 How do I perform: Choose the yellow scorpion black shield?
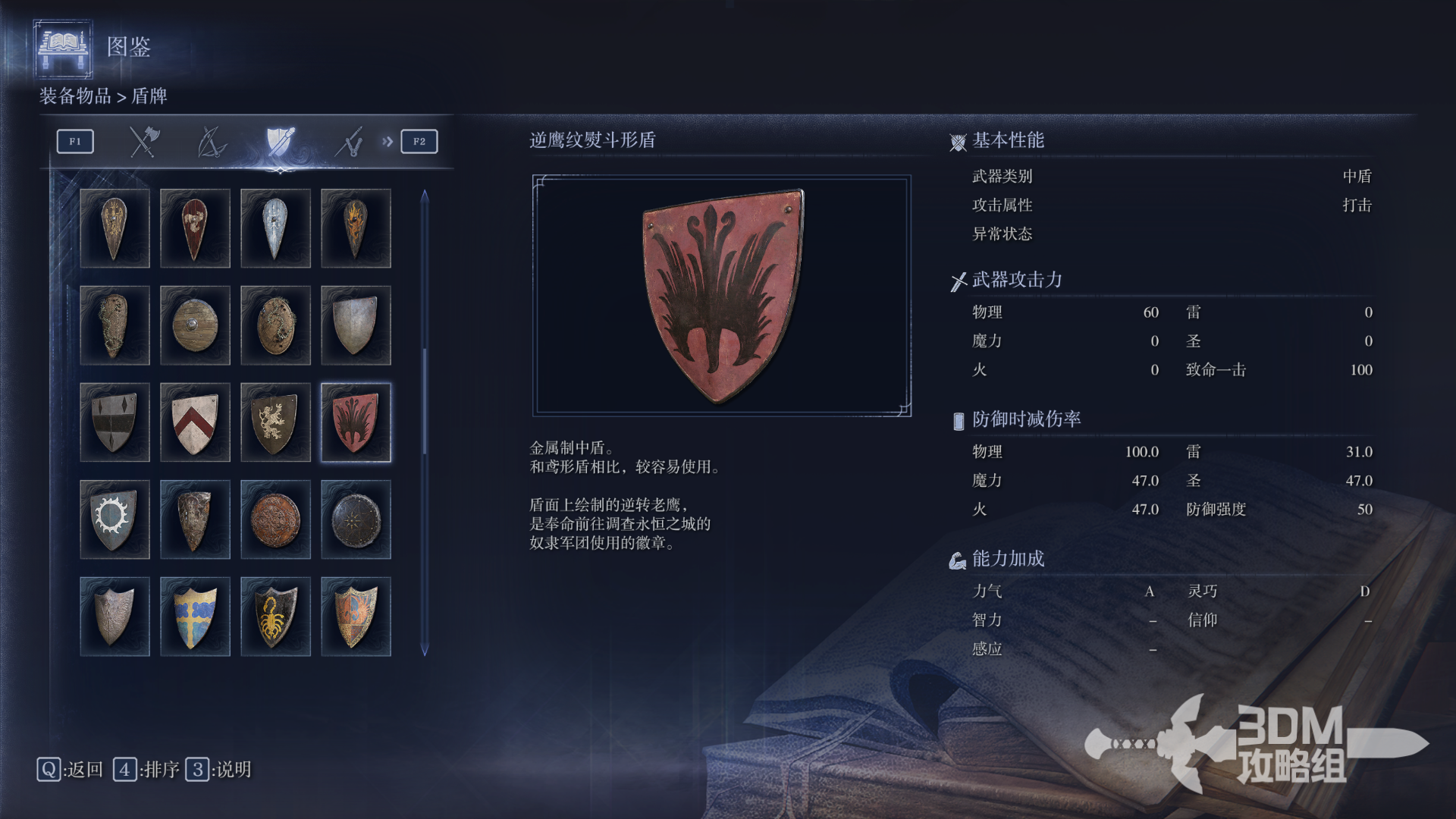coord(275,617)
